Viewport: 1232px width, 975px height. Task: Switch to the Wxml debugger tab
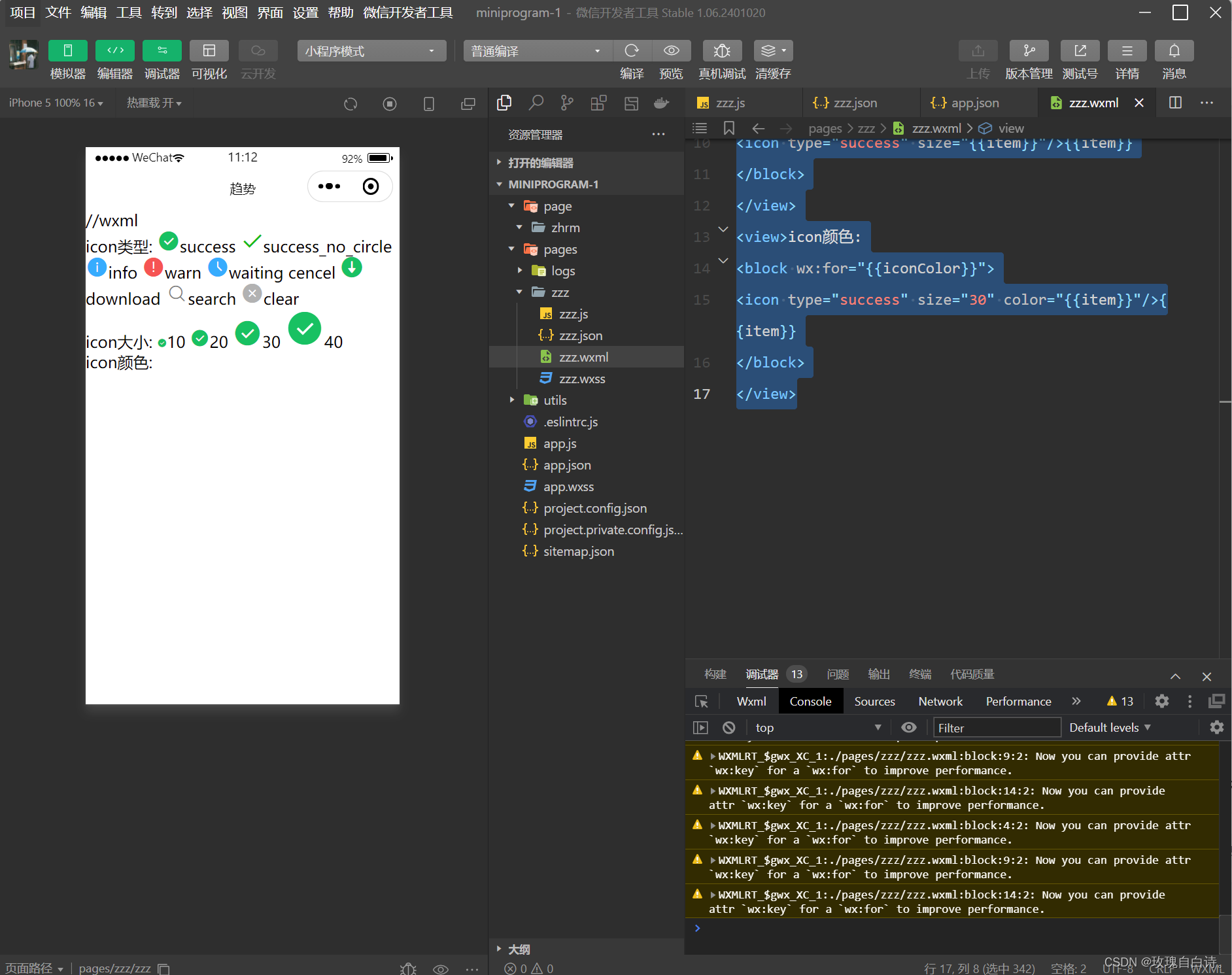[751, 701]
